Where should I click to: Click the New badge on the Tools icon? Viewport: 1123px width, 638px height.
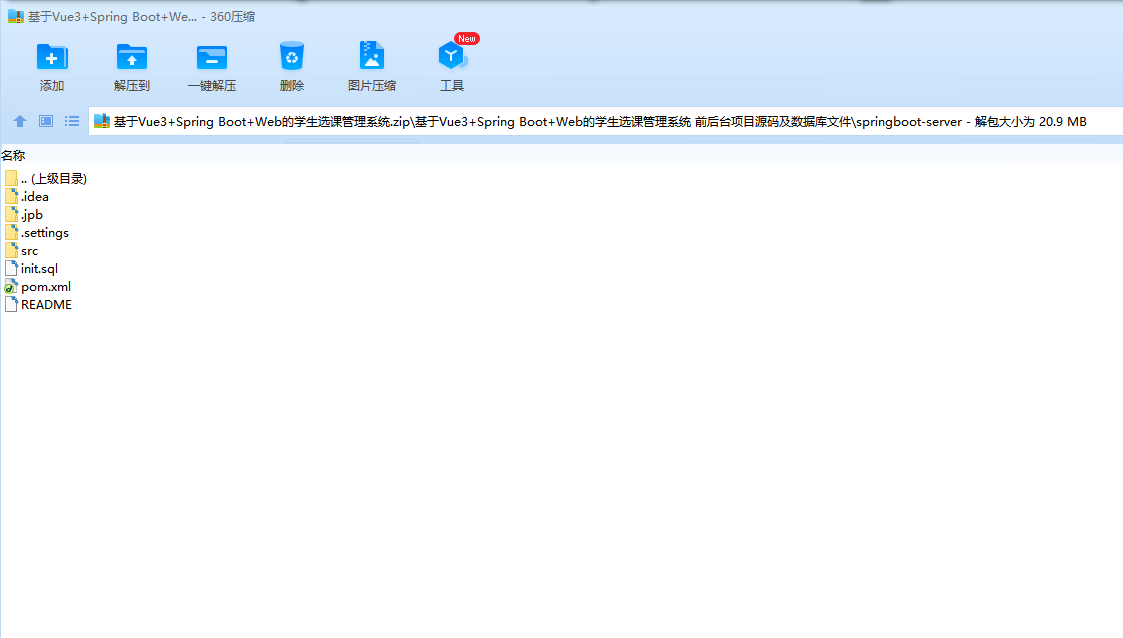[x=467, y=39]
